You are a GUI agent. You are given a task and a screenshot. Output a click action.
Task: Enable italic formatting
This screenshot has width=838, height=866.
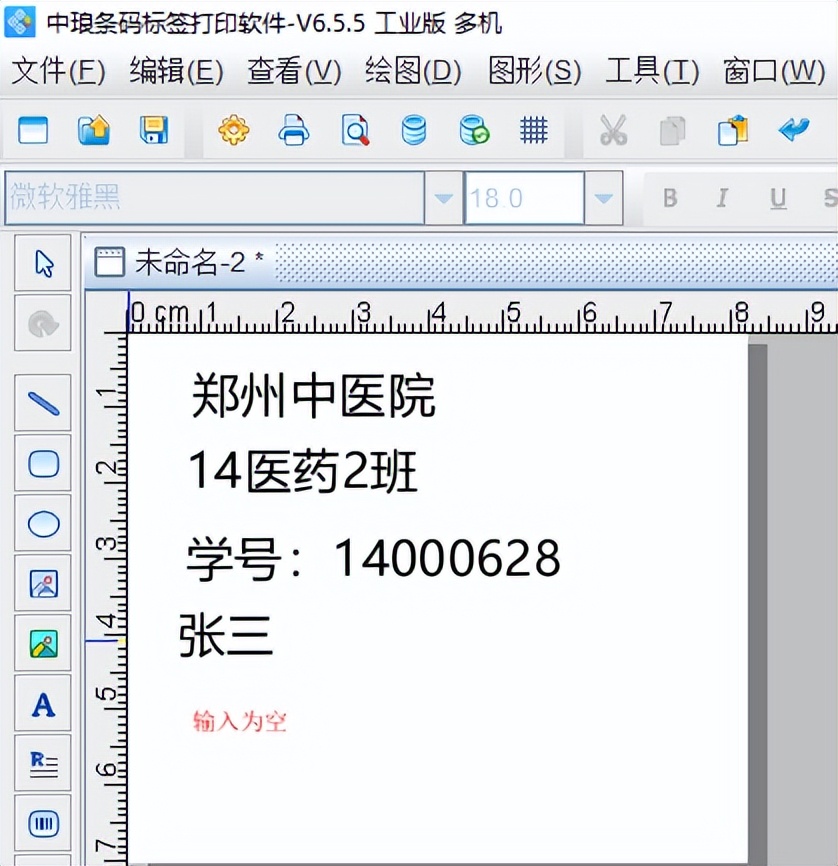coord(722,197)
